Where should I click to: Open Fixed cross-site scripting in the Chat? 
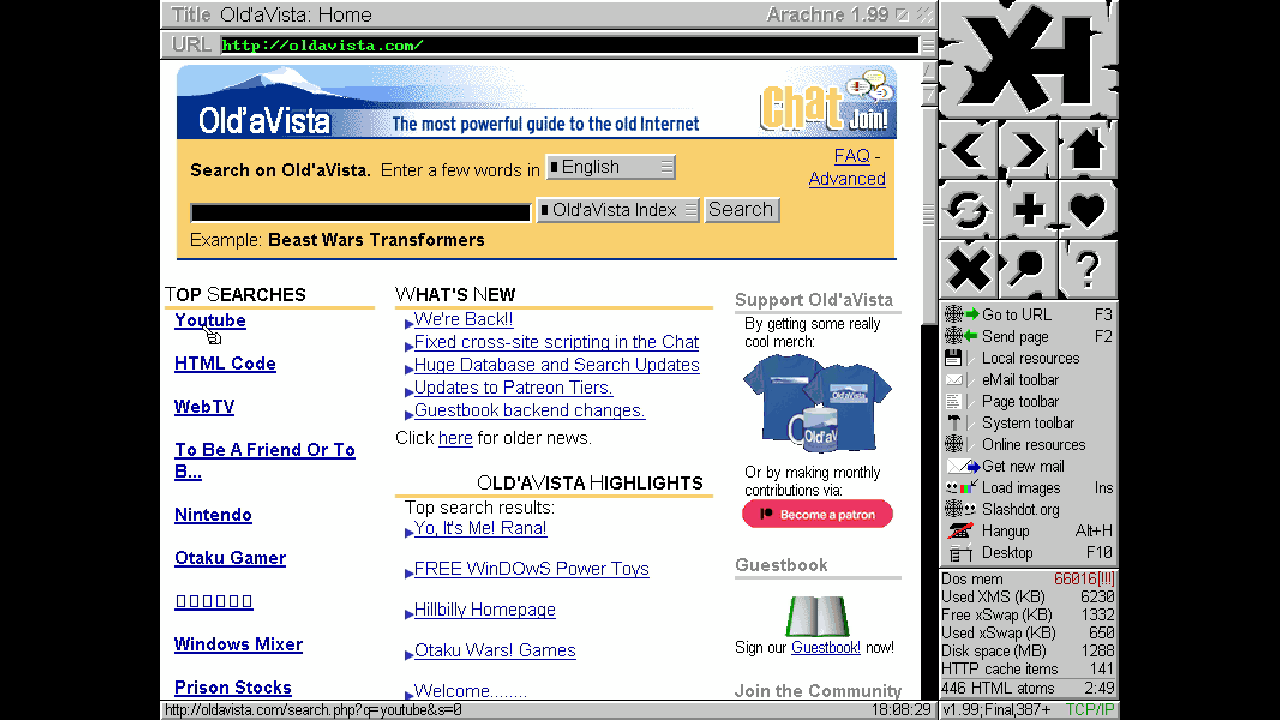pyautogui.click(x=557, y=342)
